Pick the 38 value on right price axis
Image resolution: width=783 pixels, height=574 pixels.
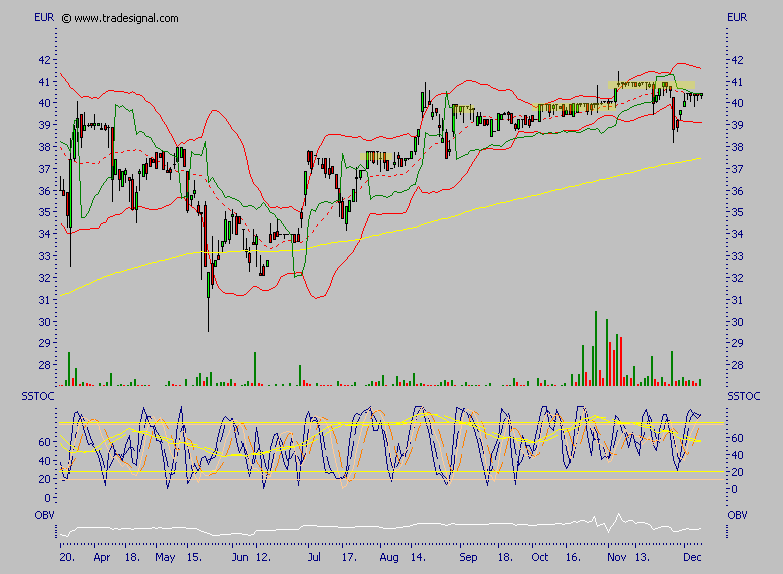(x=737, y=147)
